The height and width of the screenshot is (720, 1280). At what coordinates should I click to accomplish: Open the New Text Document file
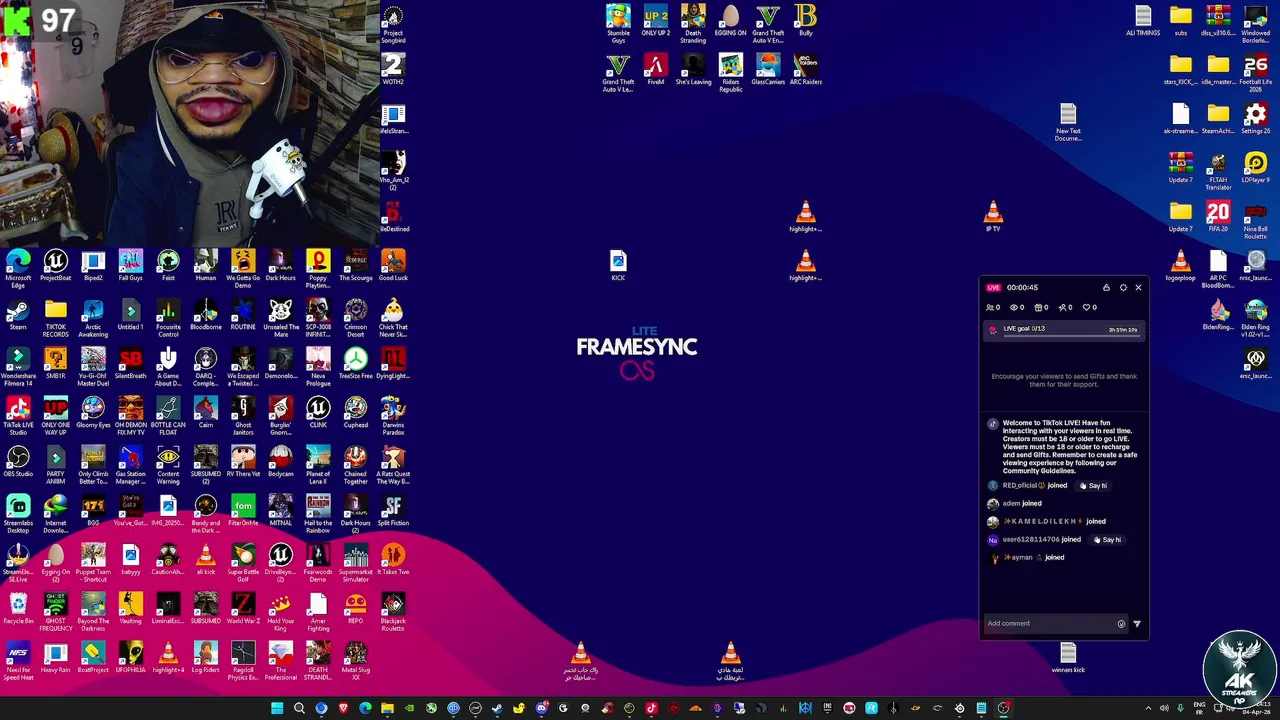pos(1068,122)
